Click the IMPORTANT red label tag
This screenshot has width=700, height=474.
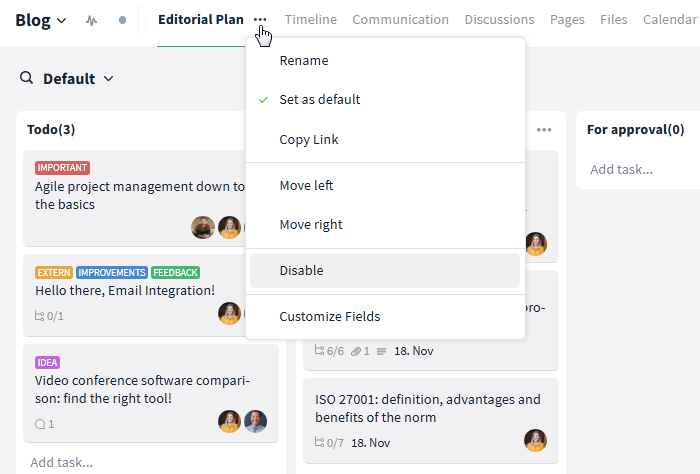pos(62,168)
